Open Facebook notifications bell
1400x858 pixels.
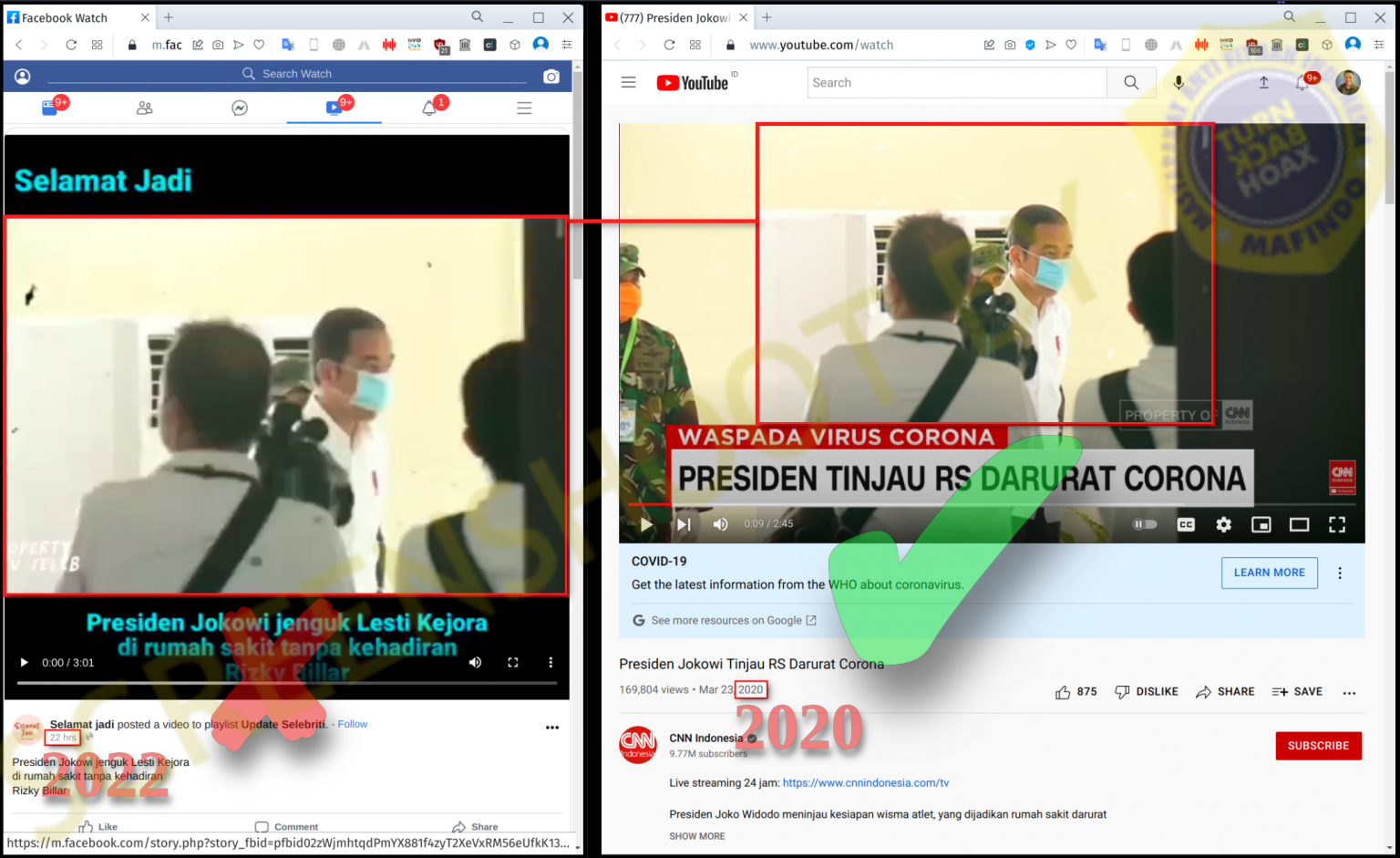coord(429,109)
